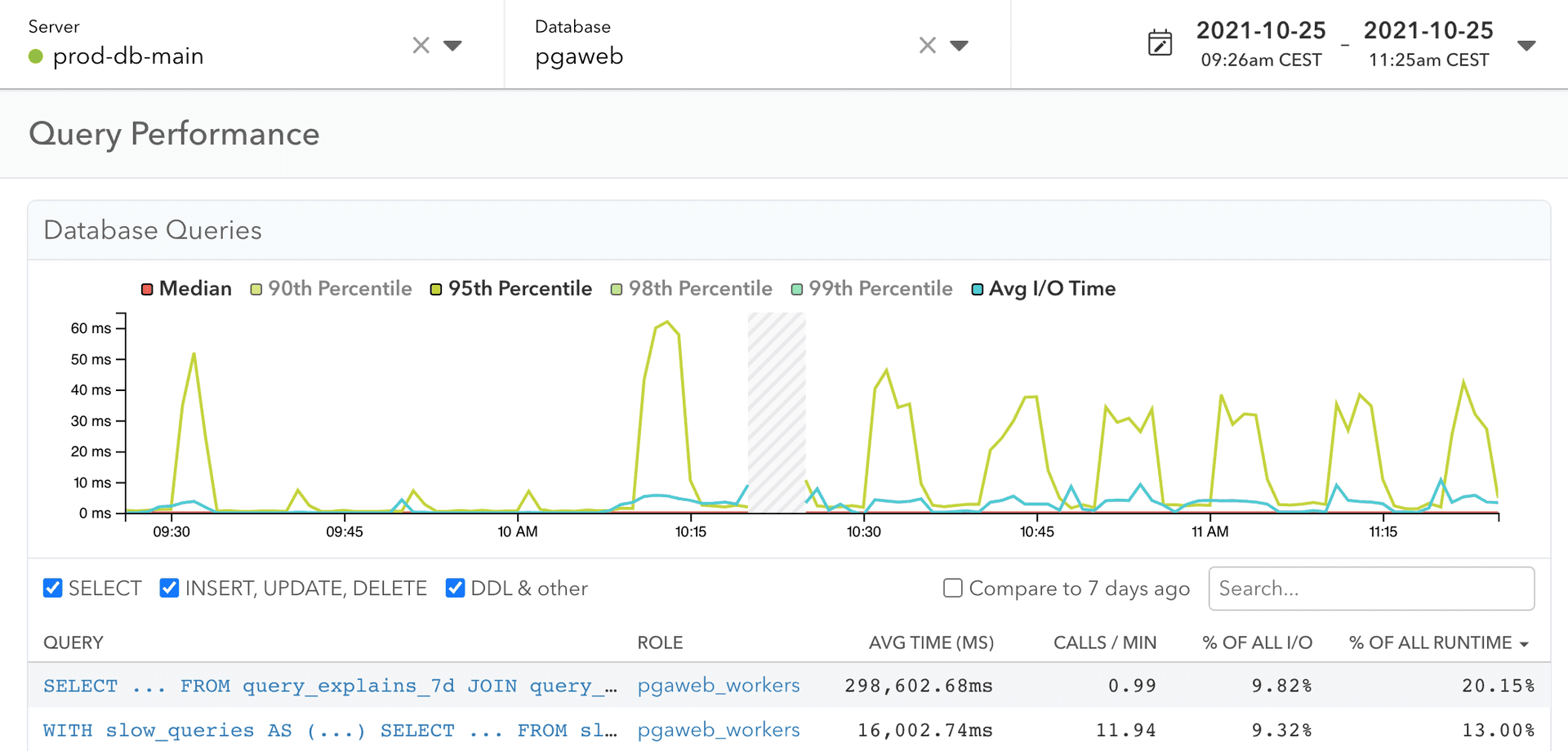This screenshot has height=751, width=1568.
Task: Uncheck the DDL & other checkbox
Action: tap(455, 588)
